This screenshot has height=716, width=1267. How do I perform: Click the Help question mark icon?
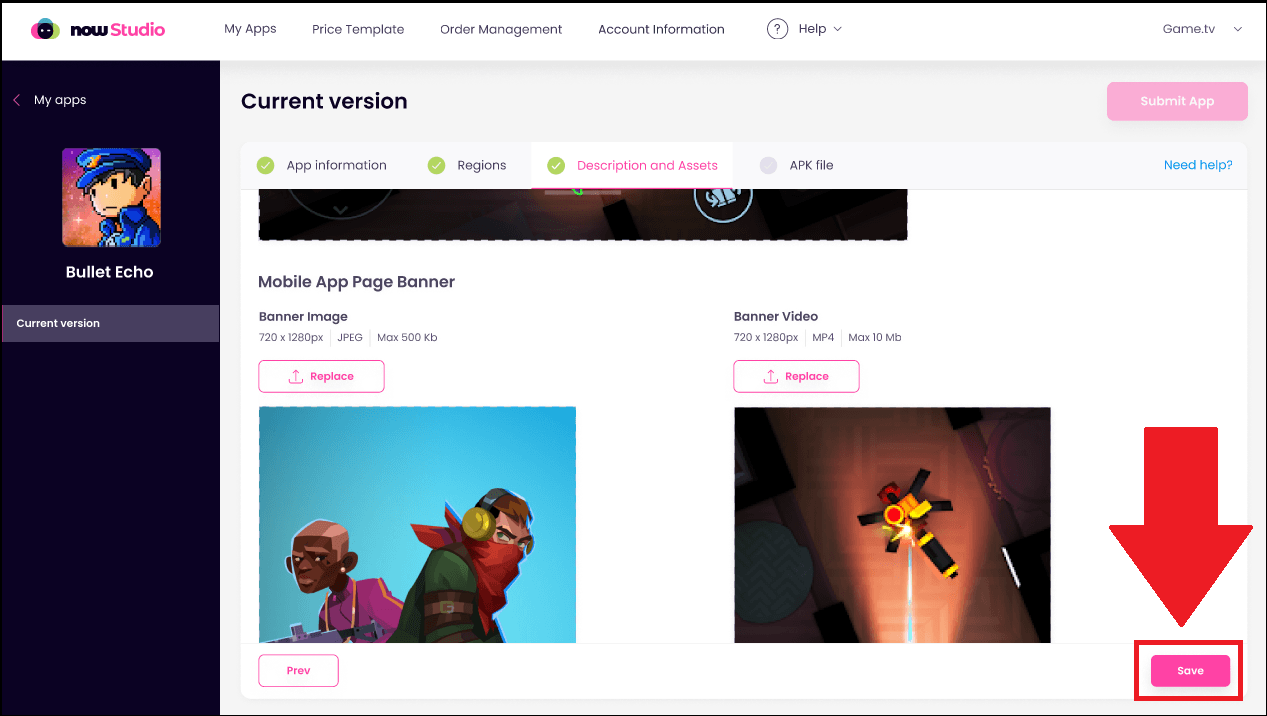tap(777, 29)
